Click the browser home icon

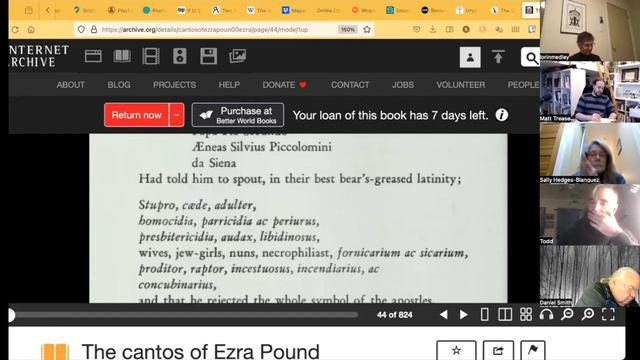coord(31,29)
